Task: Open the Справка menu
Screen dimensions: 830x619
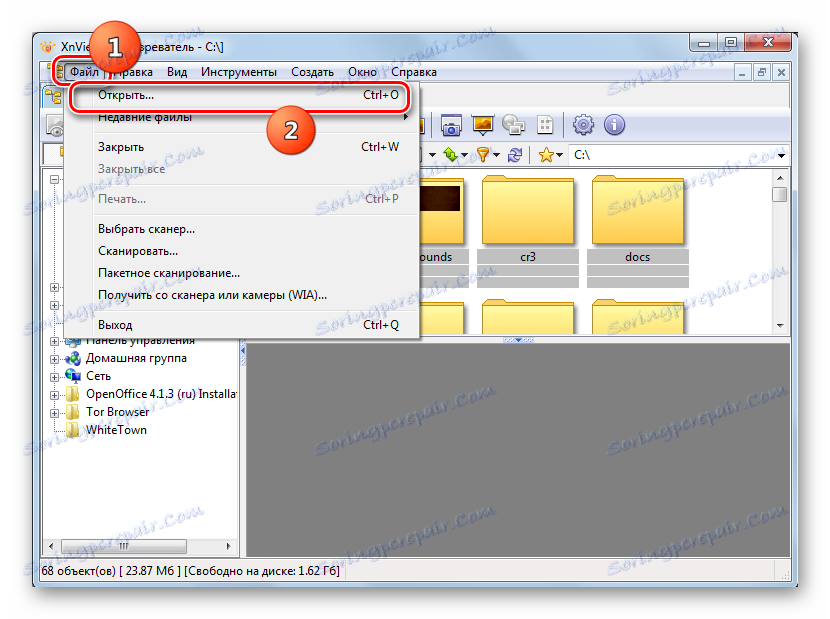Action: 414,72
